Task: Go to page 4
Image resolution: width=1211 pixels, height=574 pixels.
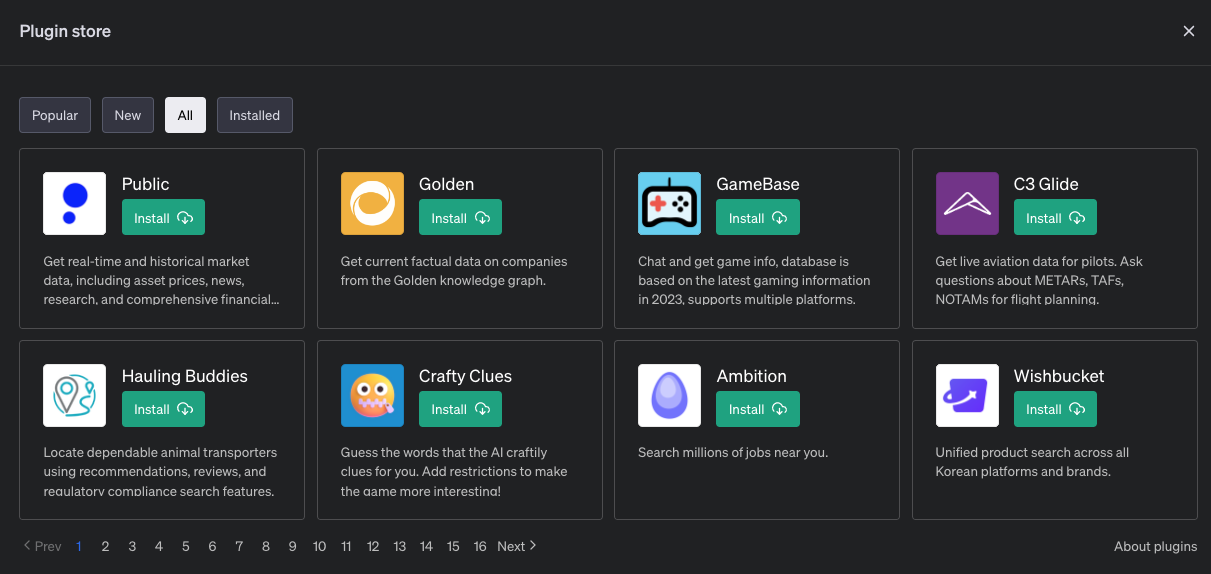Action: (x=159, y=546)
